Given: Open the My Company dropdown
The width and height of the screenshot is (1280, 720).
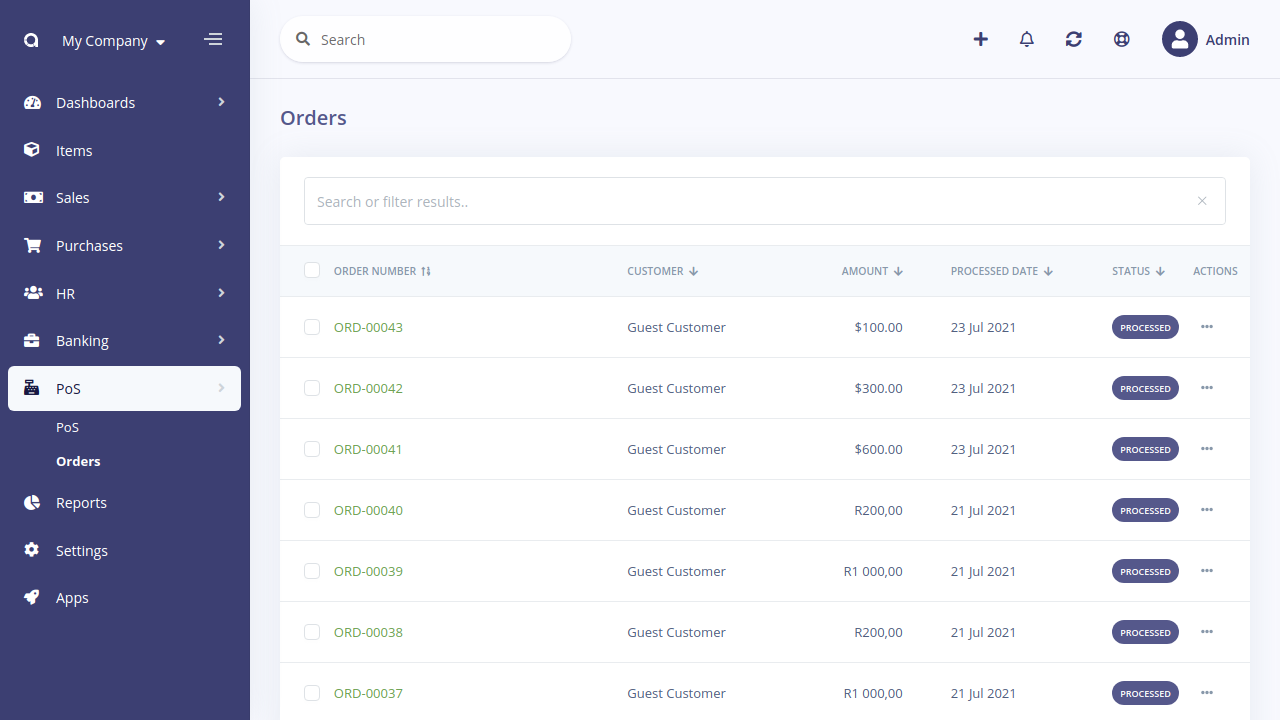Looking at the screenshot, I should tap(113, 41).
